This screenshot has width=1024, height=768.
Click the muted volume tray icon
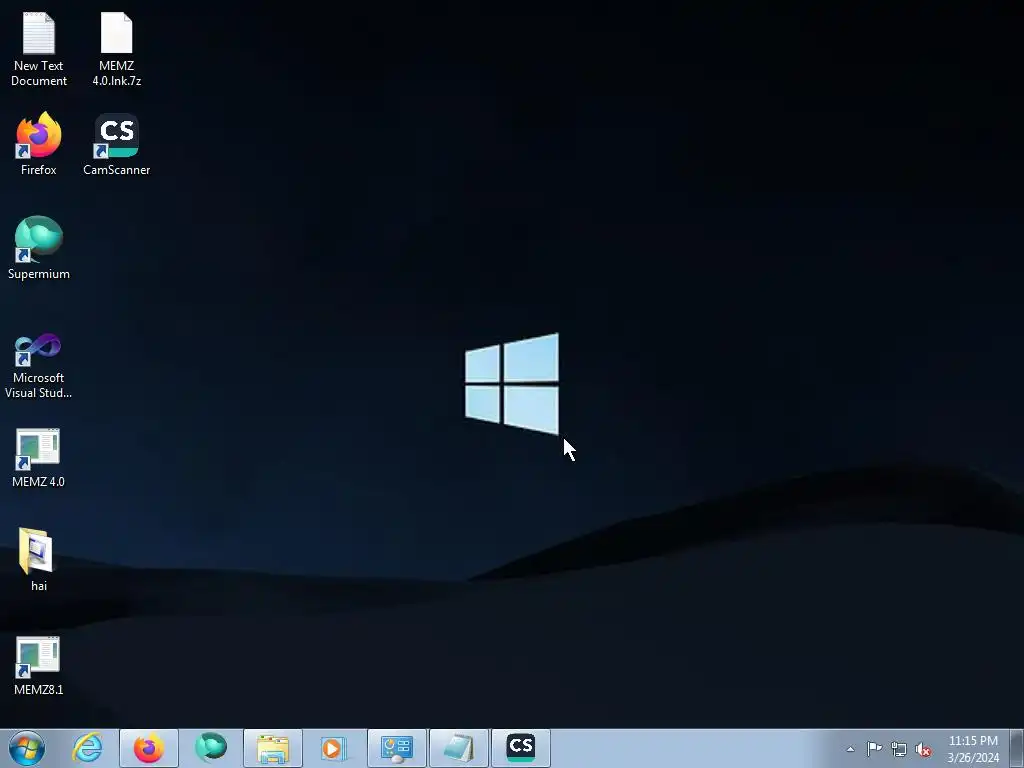[923, 749]
